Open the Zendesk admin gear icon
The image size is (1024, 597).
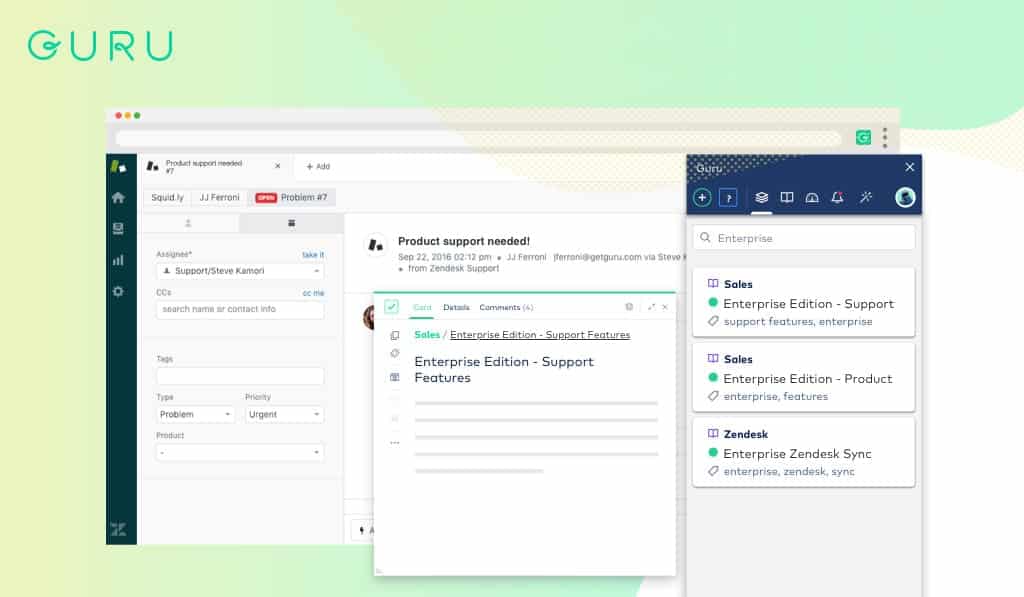(118, 291)
